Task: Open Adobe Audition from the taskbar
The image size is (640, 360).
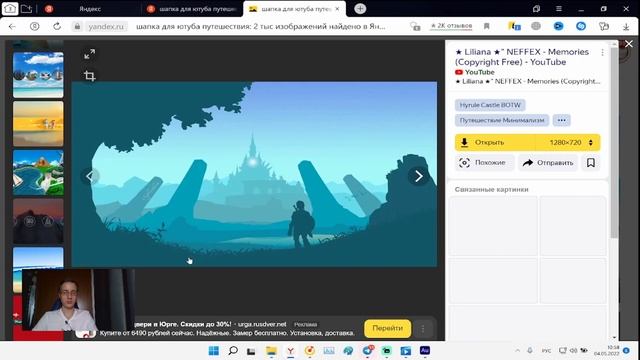Action: [425, 351]
